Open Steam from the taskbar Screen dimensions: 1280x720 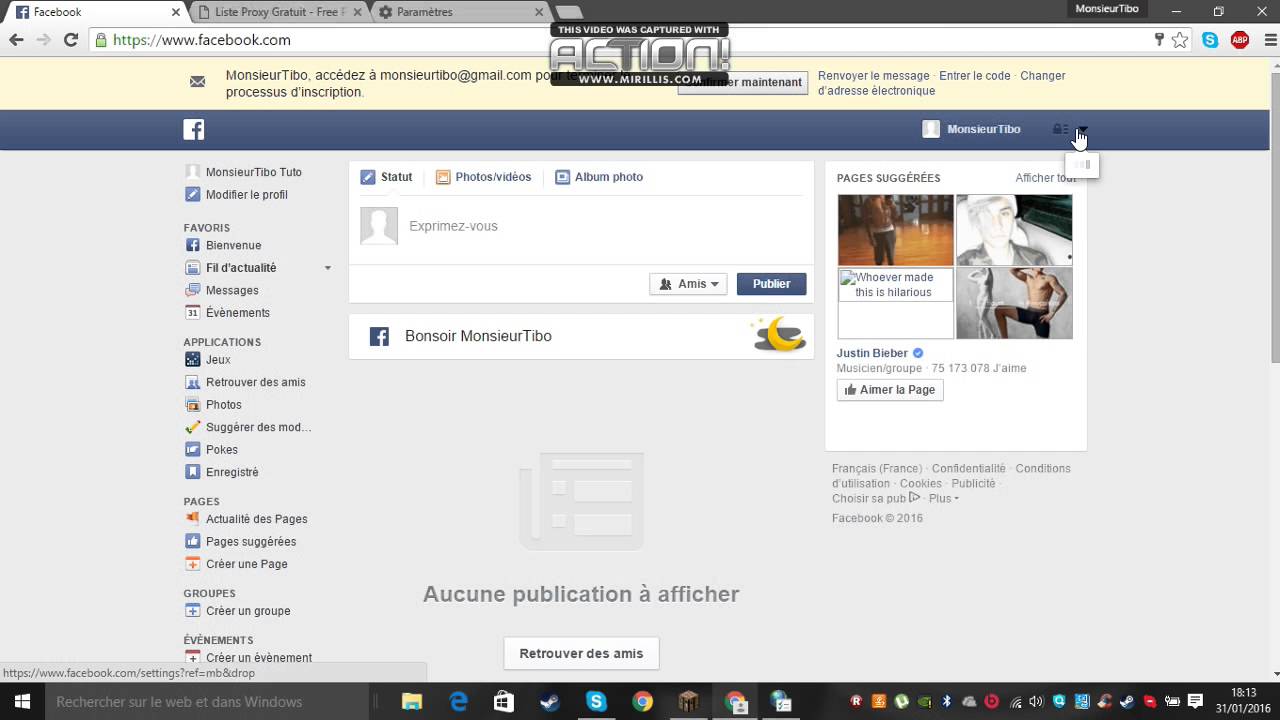pos(549,702)
